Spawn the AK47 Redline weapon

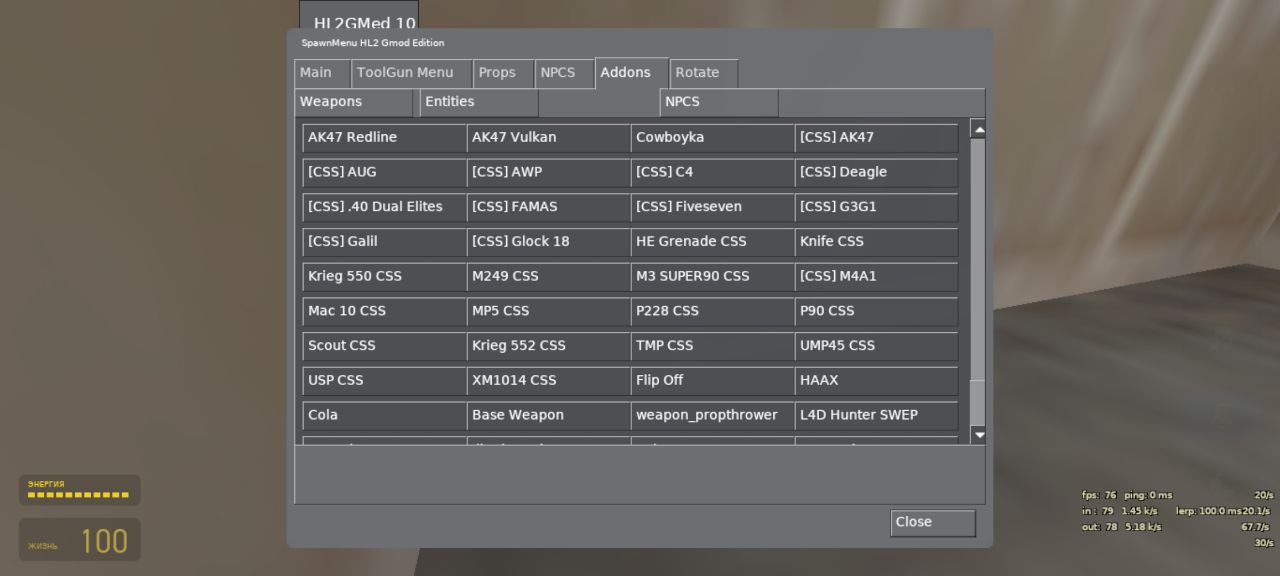coord(384,138)
